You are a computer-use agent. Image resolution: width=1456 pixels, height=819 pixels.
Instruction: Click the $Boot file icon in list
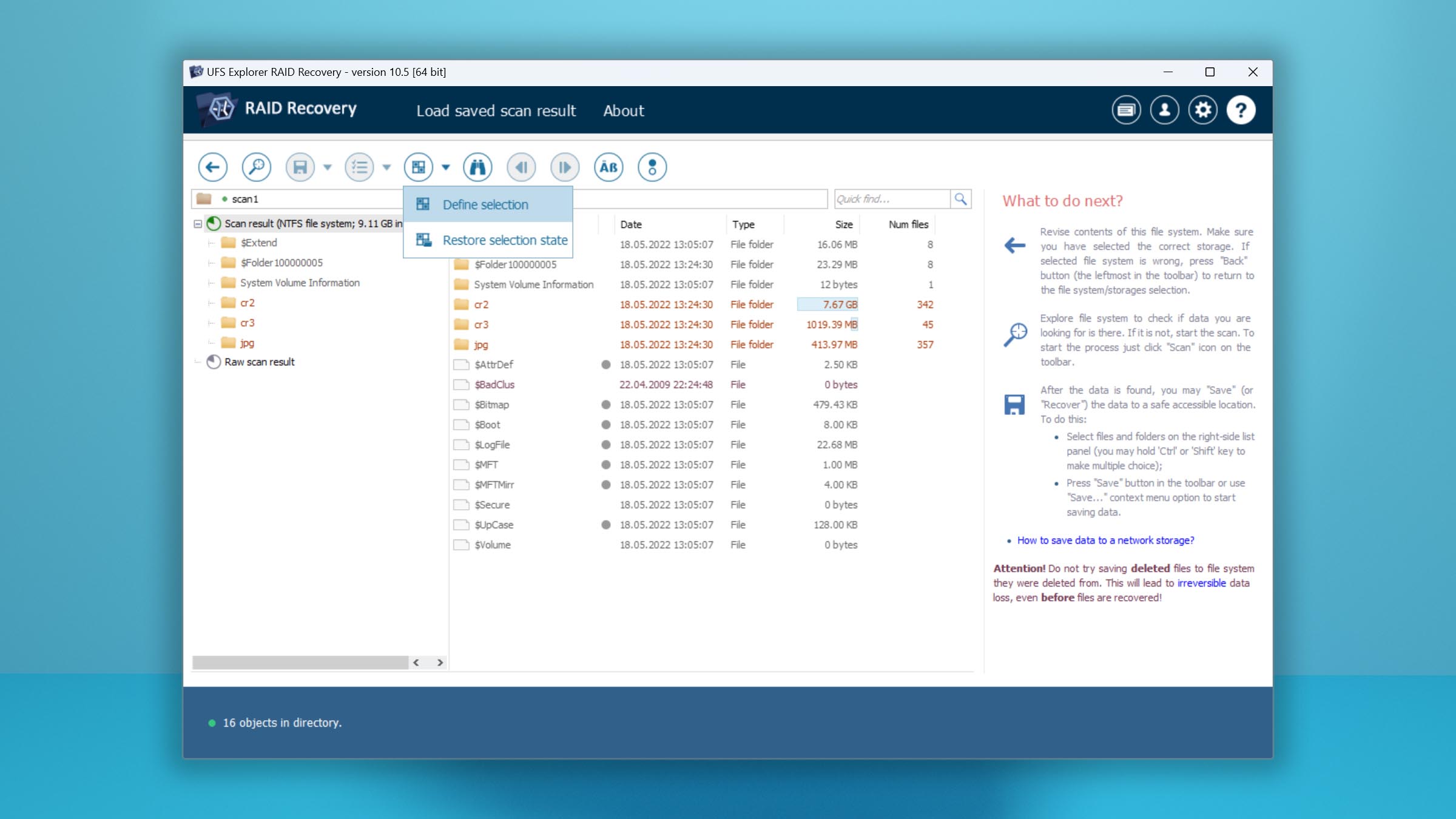point(462,425)
